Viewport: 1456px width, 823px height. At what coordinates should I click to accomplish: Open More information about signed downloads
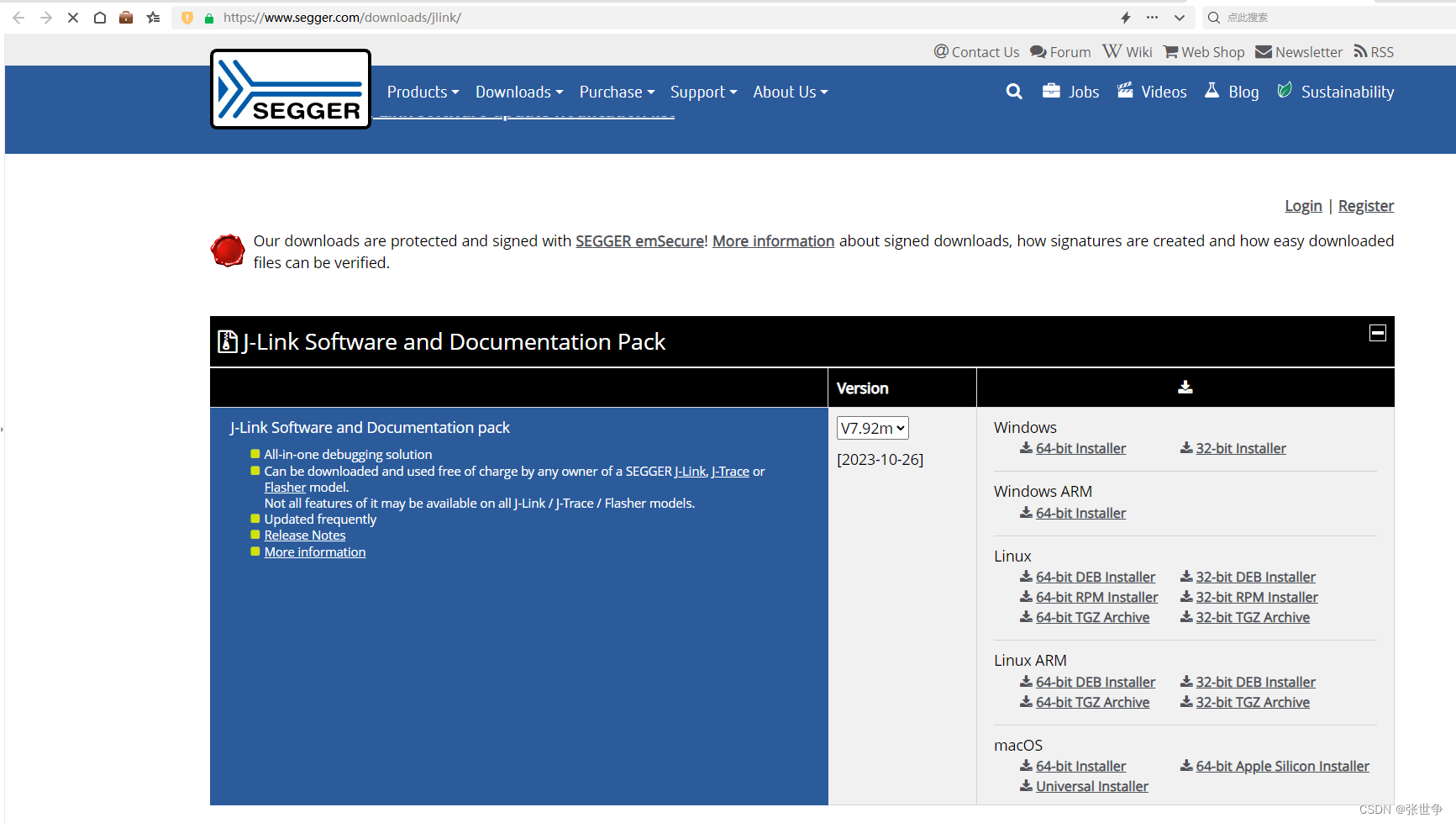coord(774,241)
